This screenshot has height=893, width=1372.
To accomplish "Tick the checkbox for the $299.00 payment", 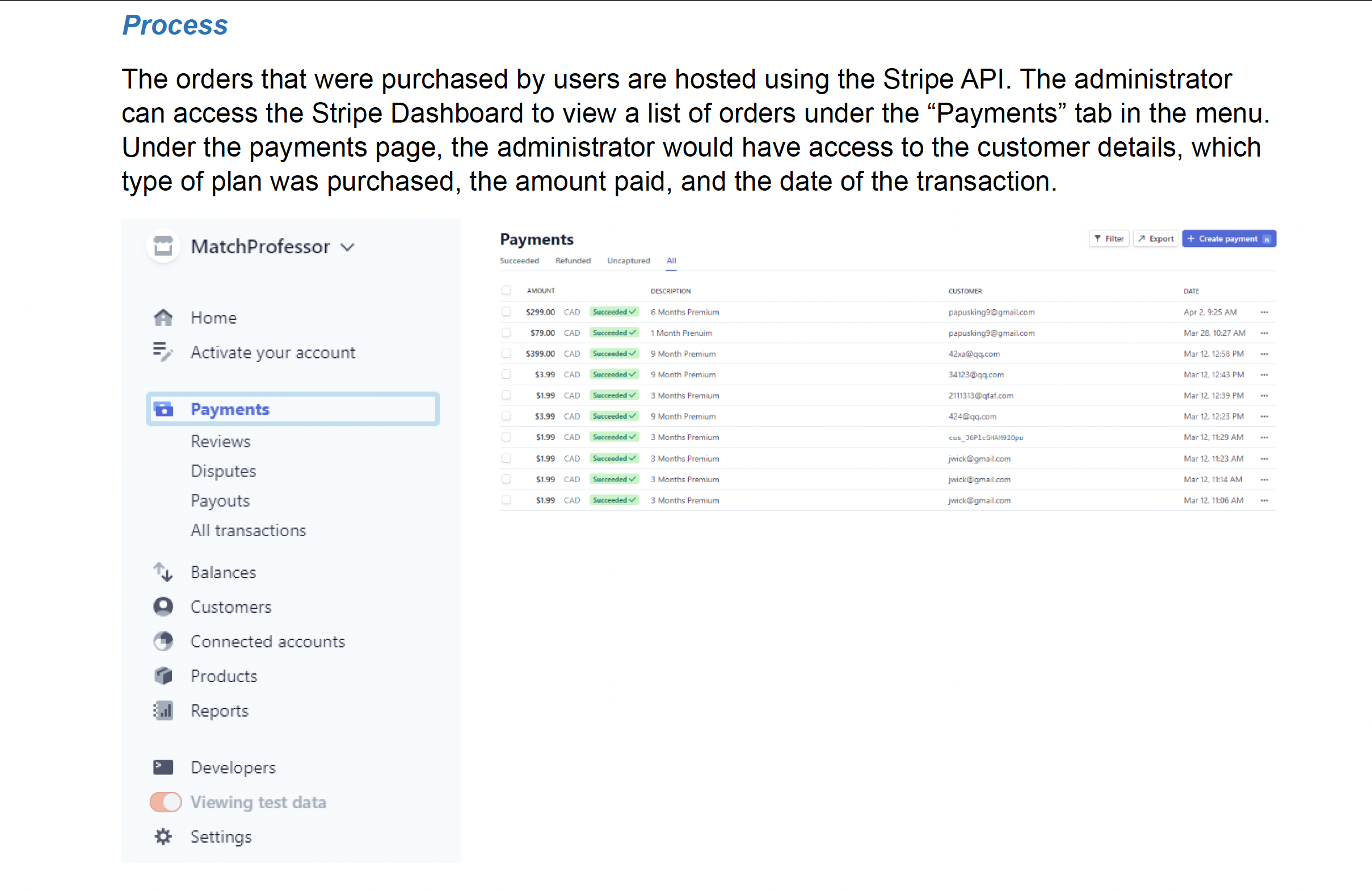I will tap(506, 312).
